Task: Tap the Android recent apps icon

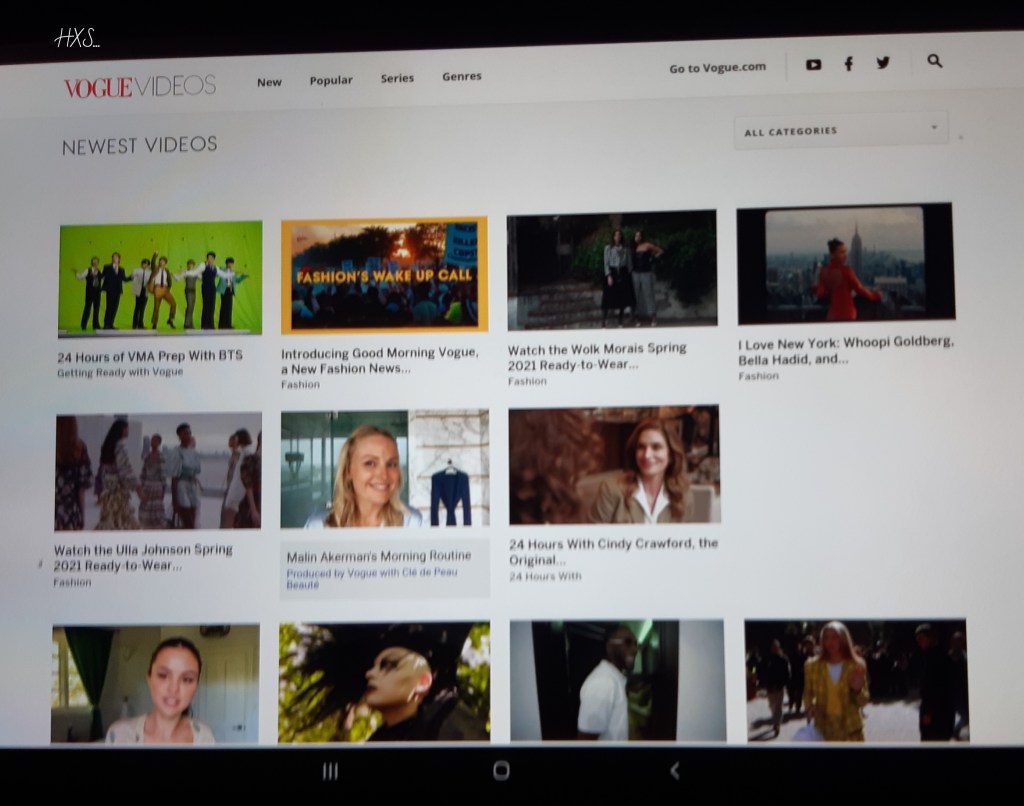Action: point(330,770)
